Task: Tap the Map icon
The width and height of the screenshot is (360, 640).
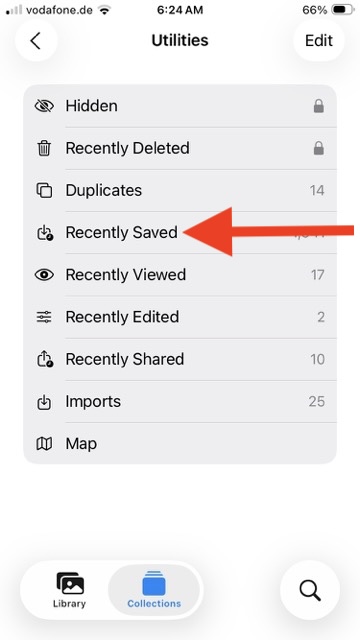Action: pyautogui.click(x=44, y=444)
